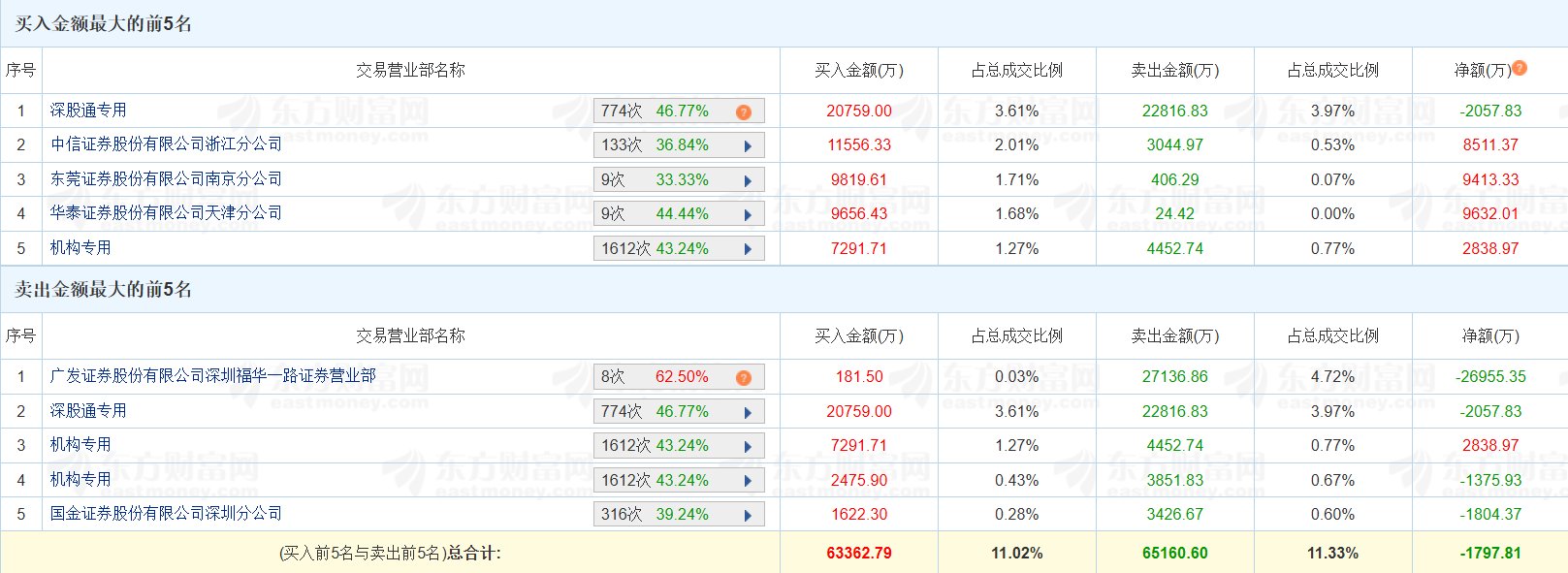Viewport: 1568px width, 573px height.
Task: Click the 774次 46.77% box in buy table
Action: 669,111
